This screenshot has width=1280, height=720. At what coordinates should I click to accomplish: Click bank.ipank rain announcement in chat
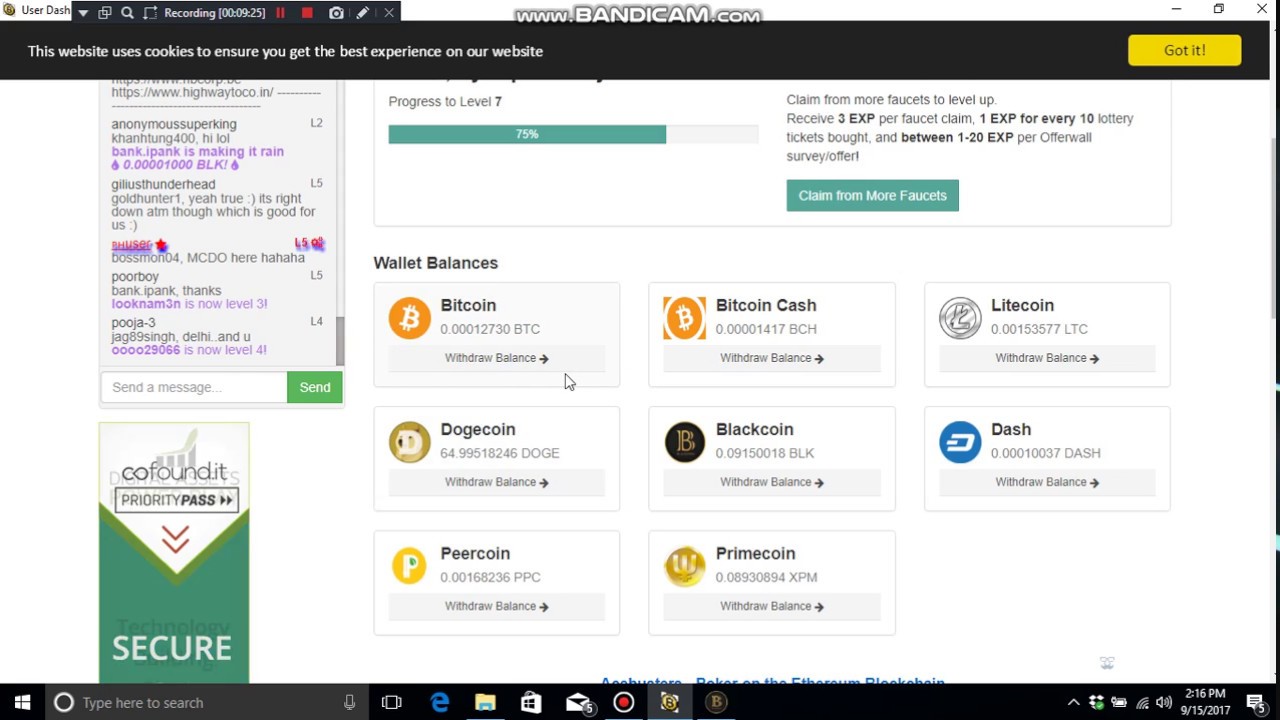point(198,158)
